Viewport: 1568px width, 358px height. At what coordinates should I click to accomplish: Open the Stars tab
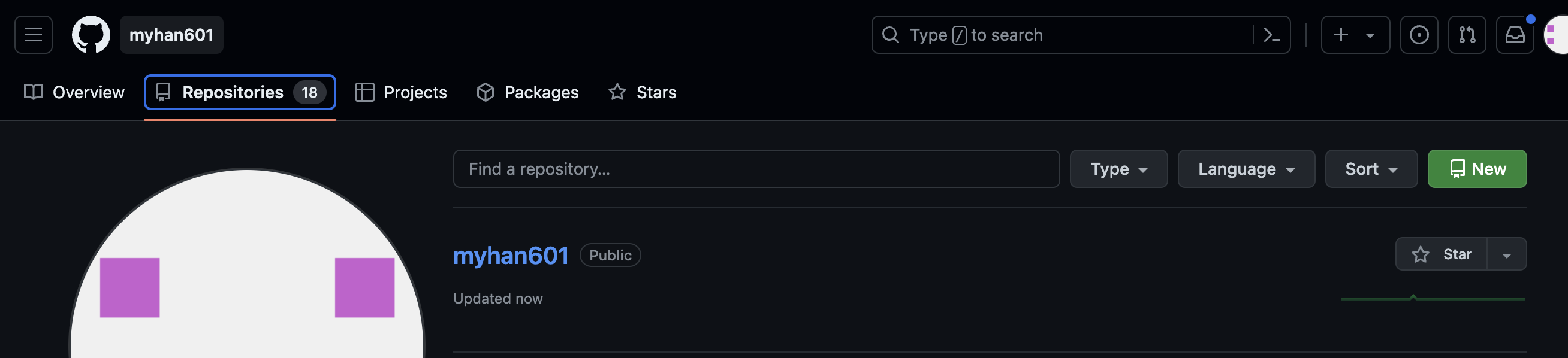pos(642,92)
